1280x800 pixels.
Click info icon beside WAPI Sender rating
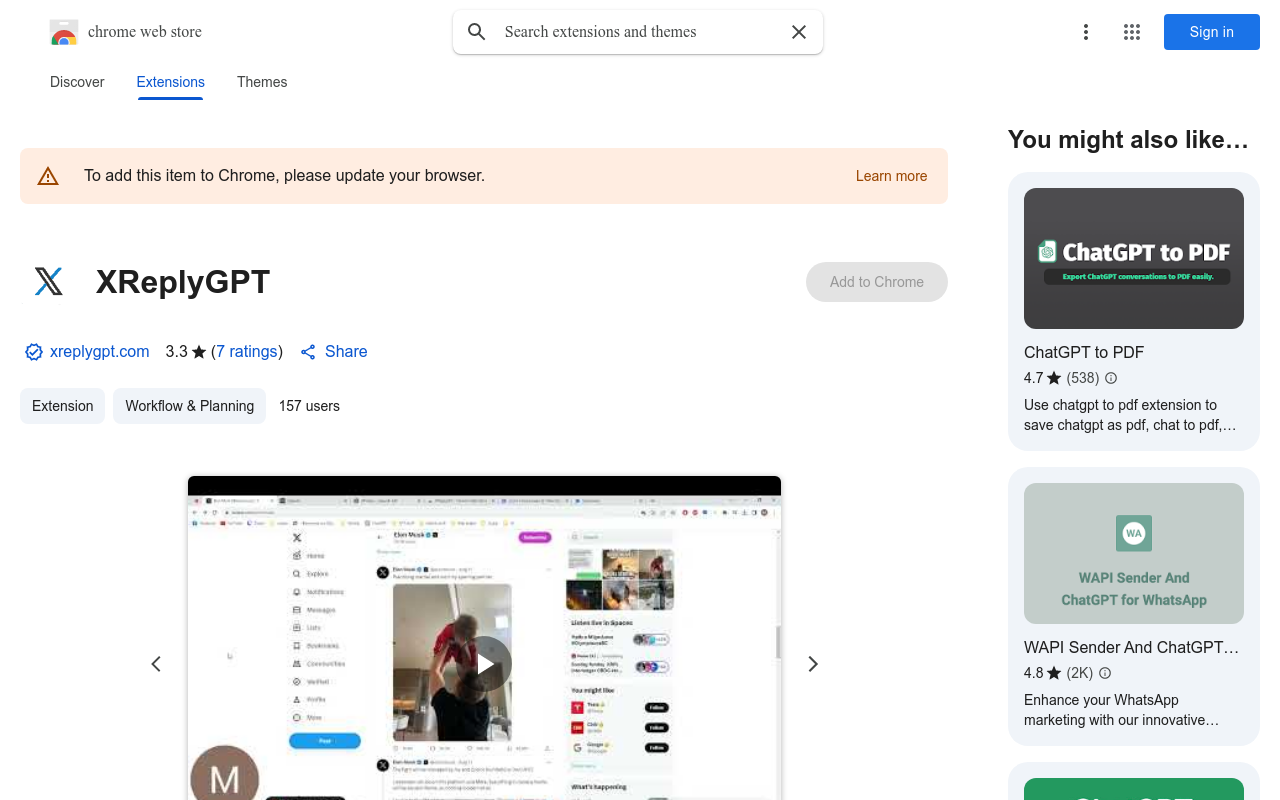pos(1105,673)
